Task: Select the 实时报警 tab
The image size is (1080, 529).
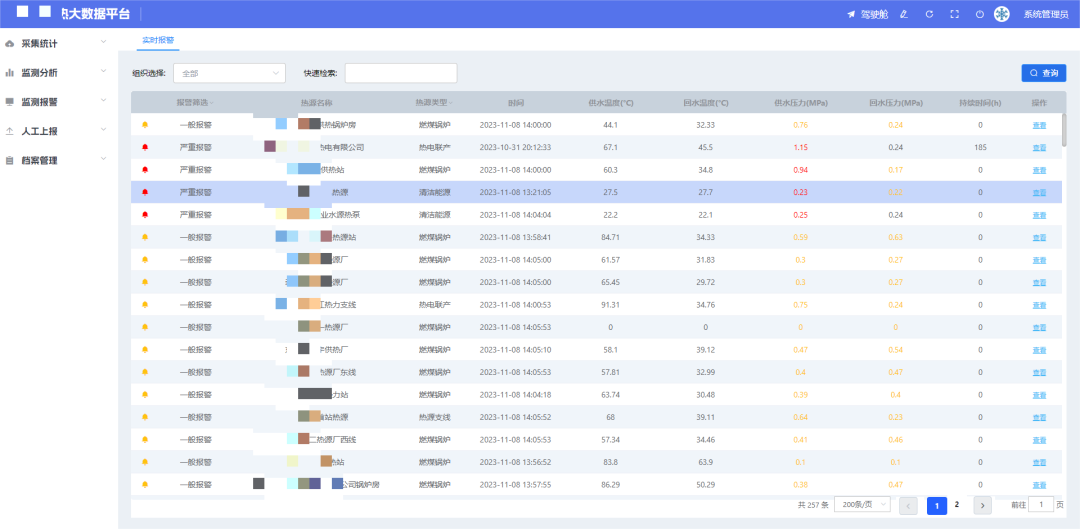Action: pyautogui.click(x=158, y=40)
